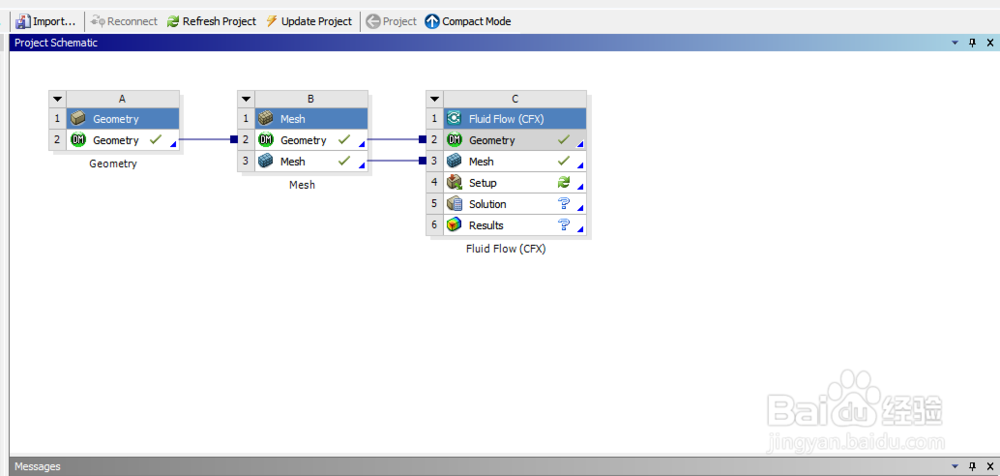Click column header B of Mesh system
This screenshot has width=1000, height=476.
[311, 99]
